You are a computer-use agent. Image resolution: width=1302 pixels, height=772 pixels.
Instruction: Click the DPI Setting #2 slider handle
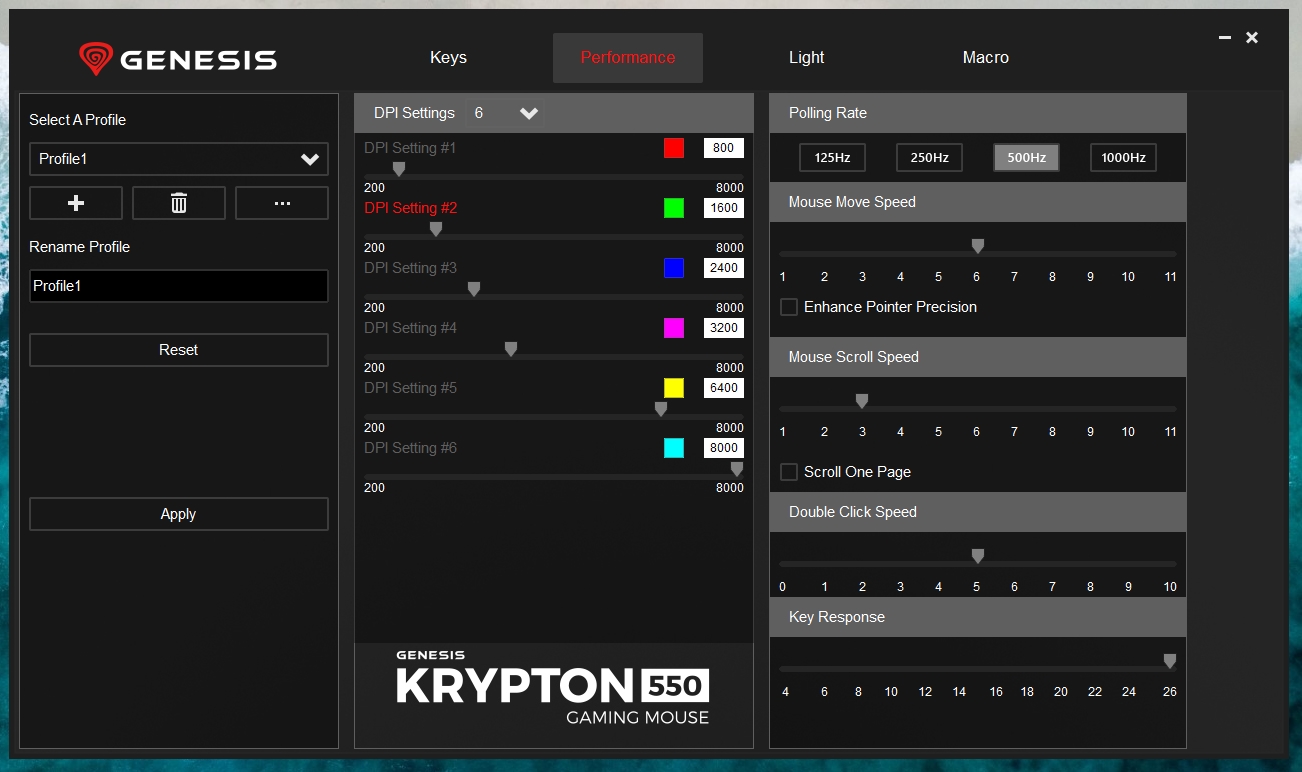436,230
